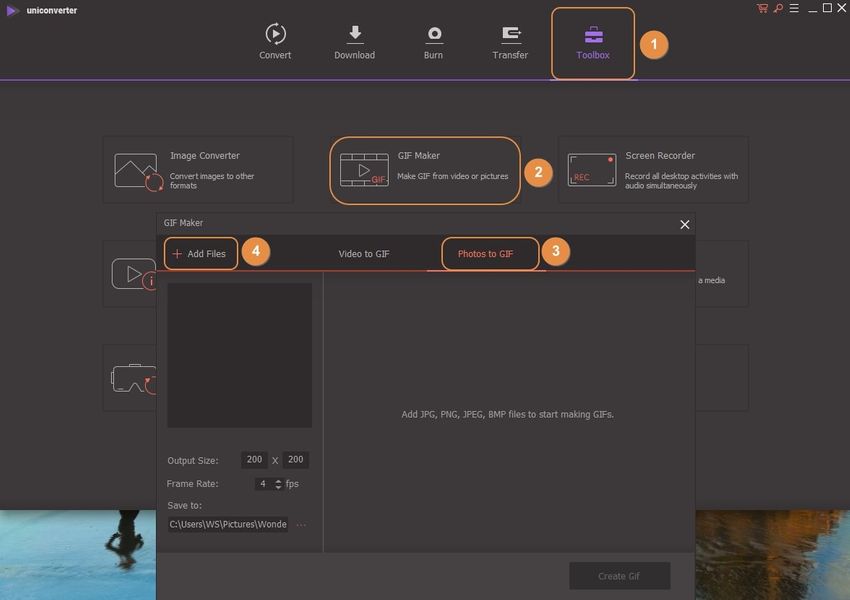Switch to the Video to GIF tab
850x600 pixels.
tap(364, 254)
